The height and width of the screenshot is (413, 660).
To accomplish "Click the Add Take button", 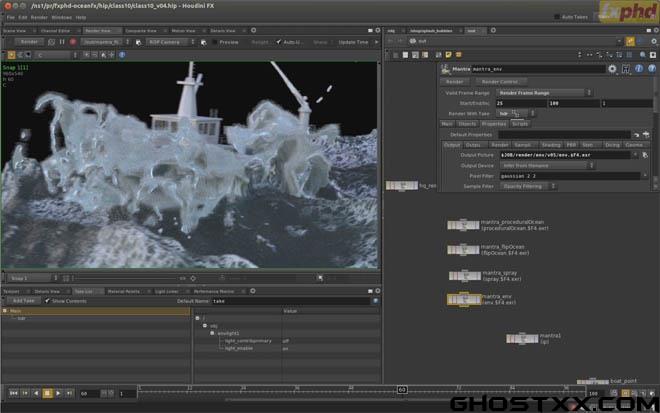I will click(x=24, y=301).
